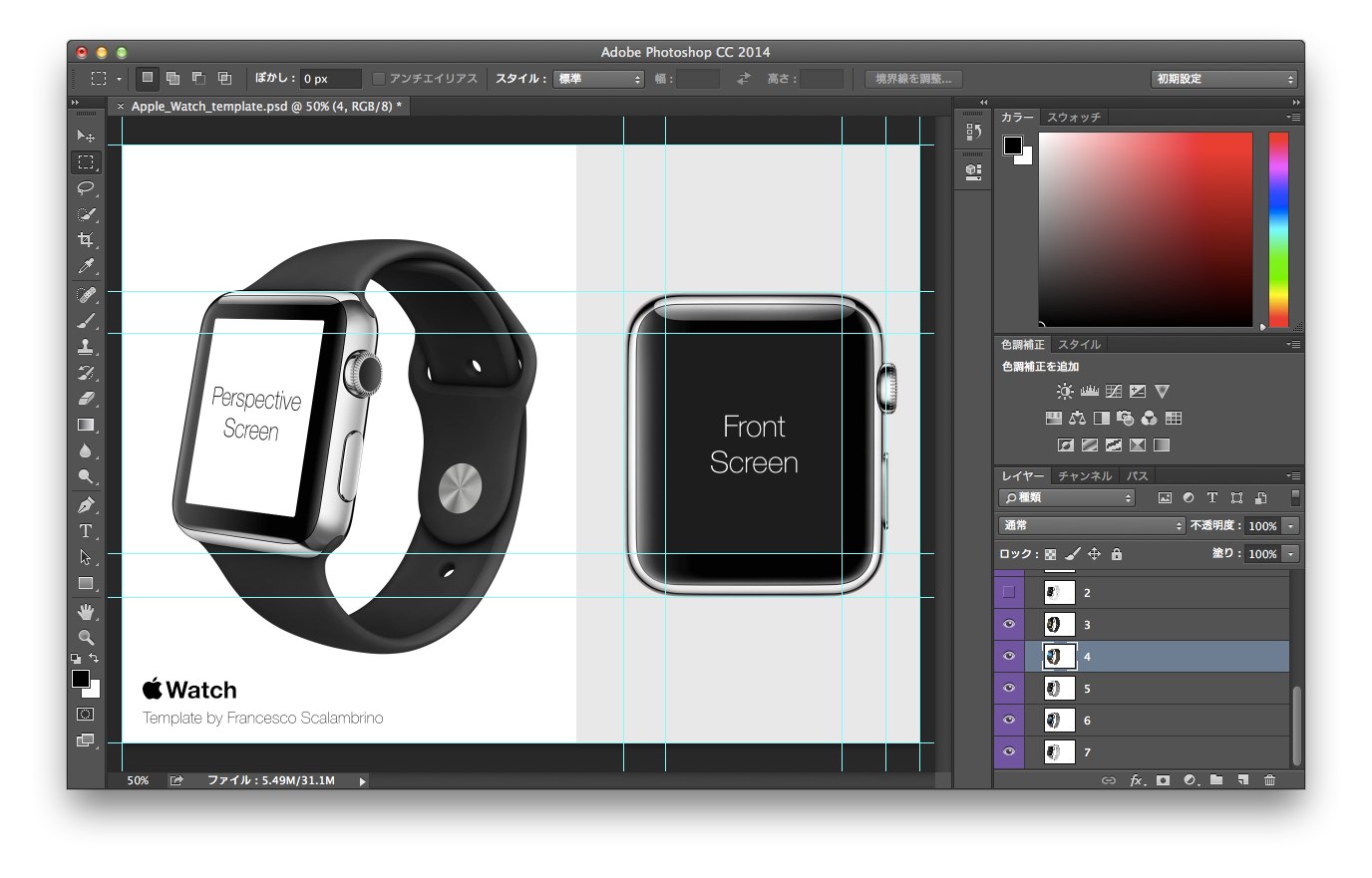This screenshot has width=1372, height=878.
Task: Select the Gradient tool
Action: [x=86, y=425]
